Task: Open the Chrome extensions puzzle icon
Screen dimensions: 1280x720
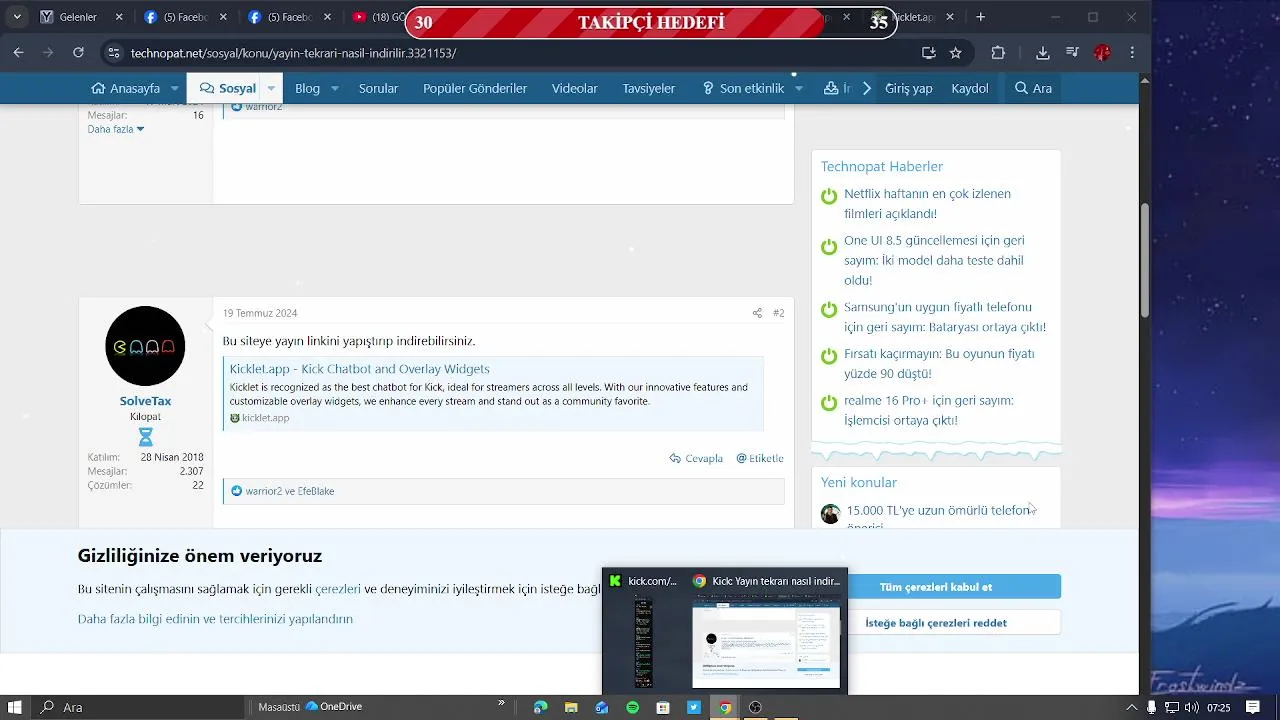Action: click(x=998, y=53)
